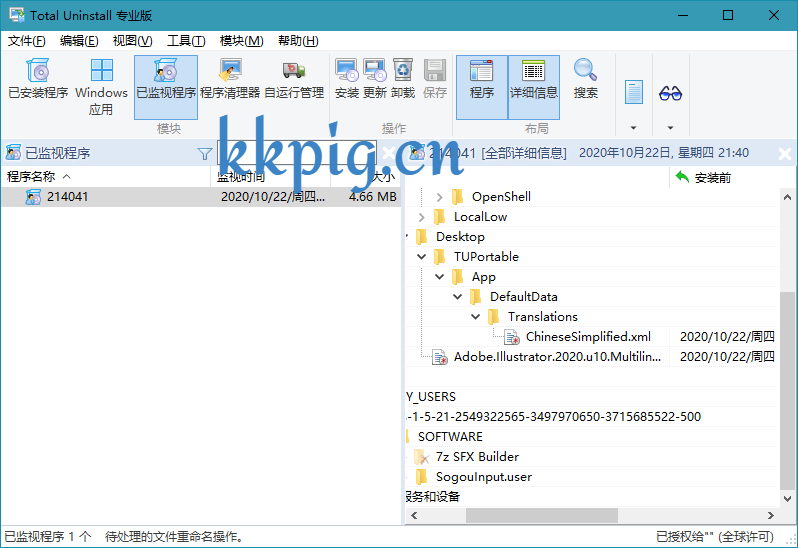798x548 pixels.
Task: Click the 更新 update action icon
Action: point(375,79)
